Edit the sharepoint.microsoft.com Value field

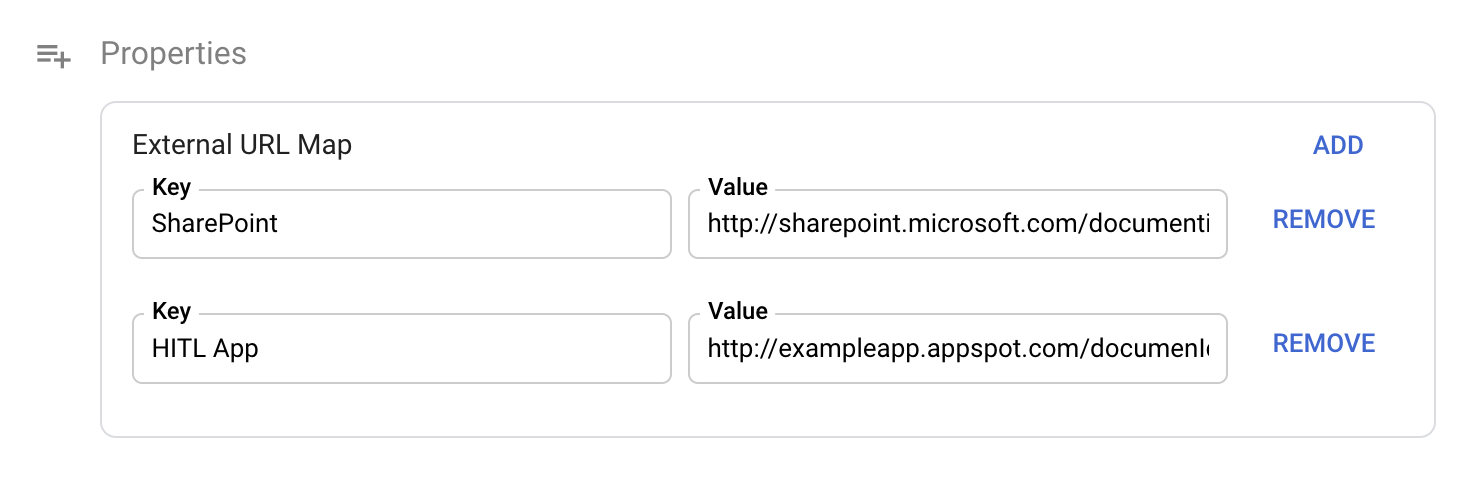[957, 224]
